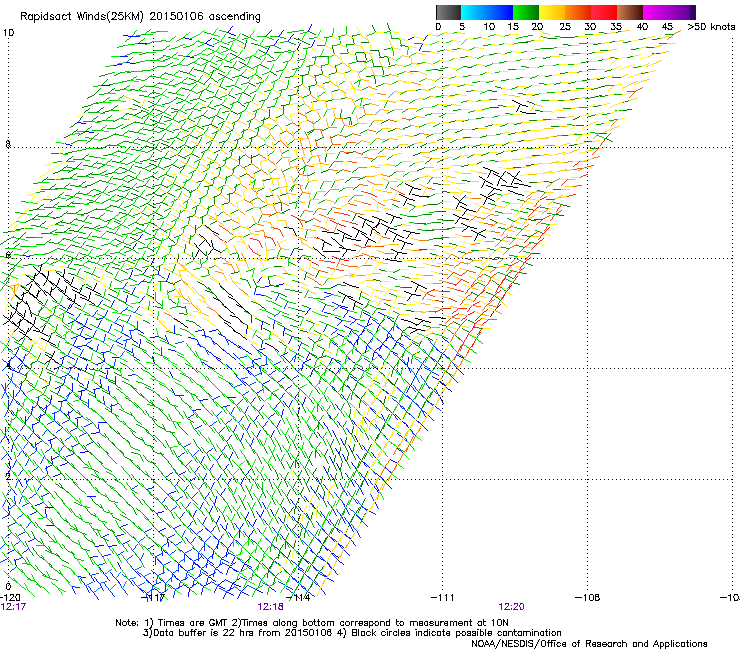
Task: Click the "Data buffer is 22 hrs" footnote line
Action: click(x=352, y=633)
